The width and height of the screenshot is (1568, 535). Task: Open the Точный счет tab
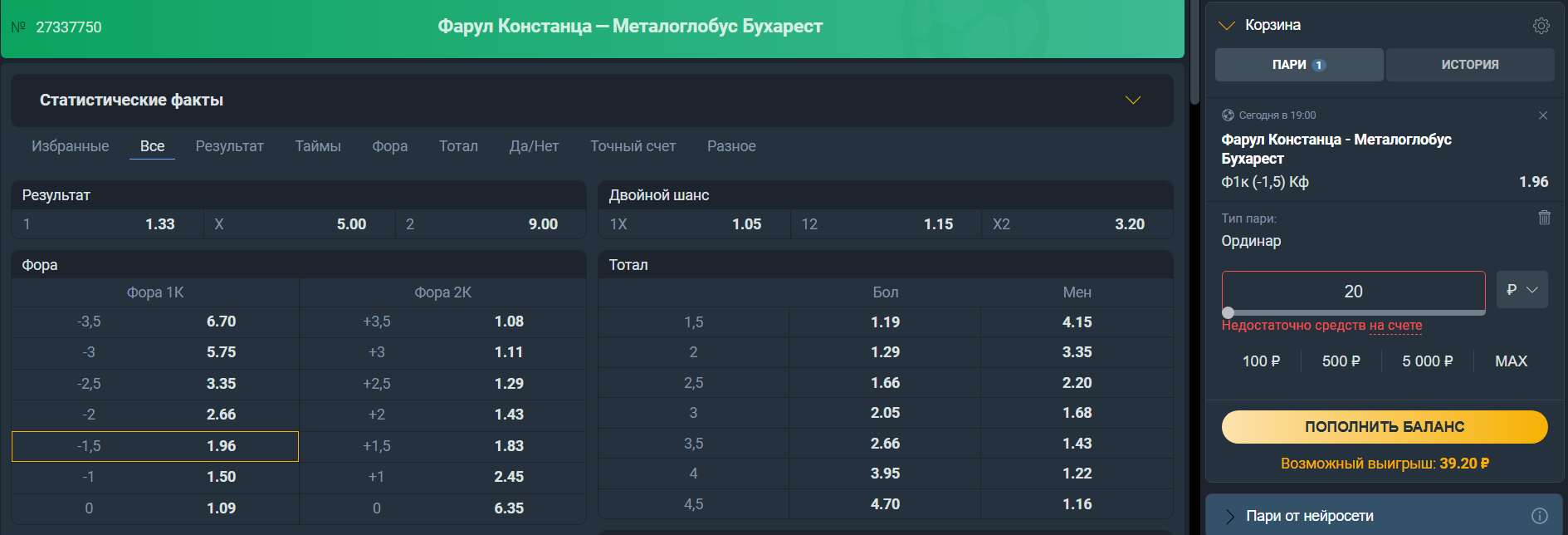click(x=633, y=146)
